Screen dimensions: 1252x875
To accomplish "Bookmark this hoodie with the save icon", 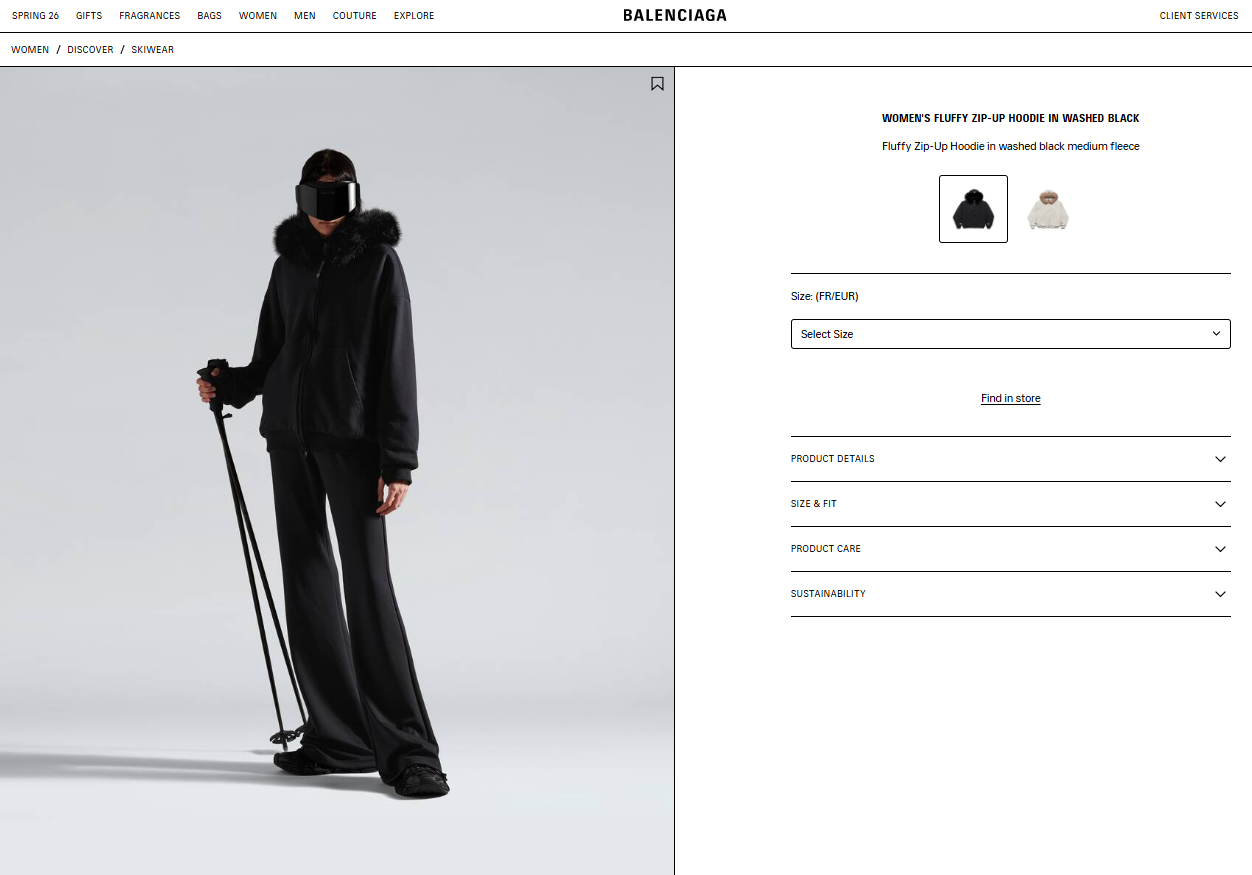I will click(x=657, y=84).
